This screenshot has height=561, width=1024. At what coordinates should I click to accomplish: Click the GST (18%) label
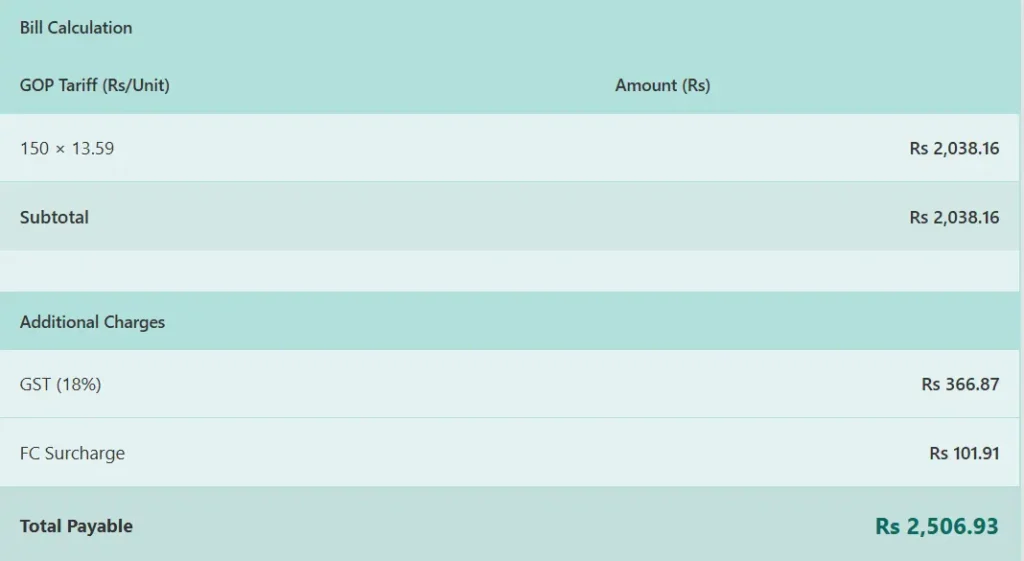[x=61, y=384]
